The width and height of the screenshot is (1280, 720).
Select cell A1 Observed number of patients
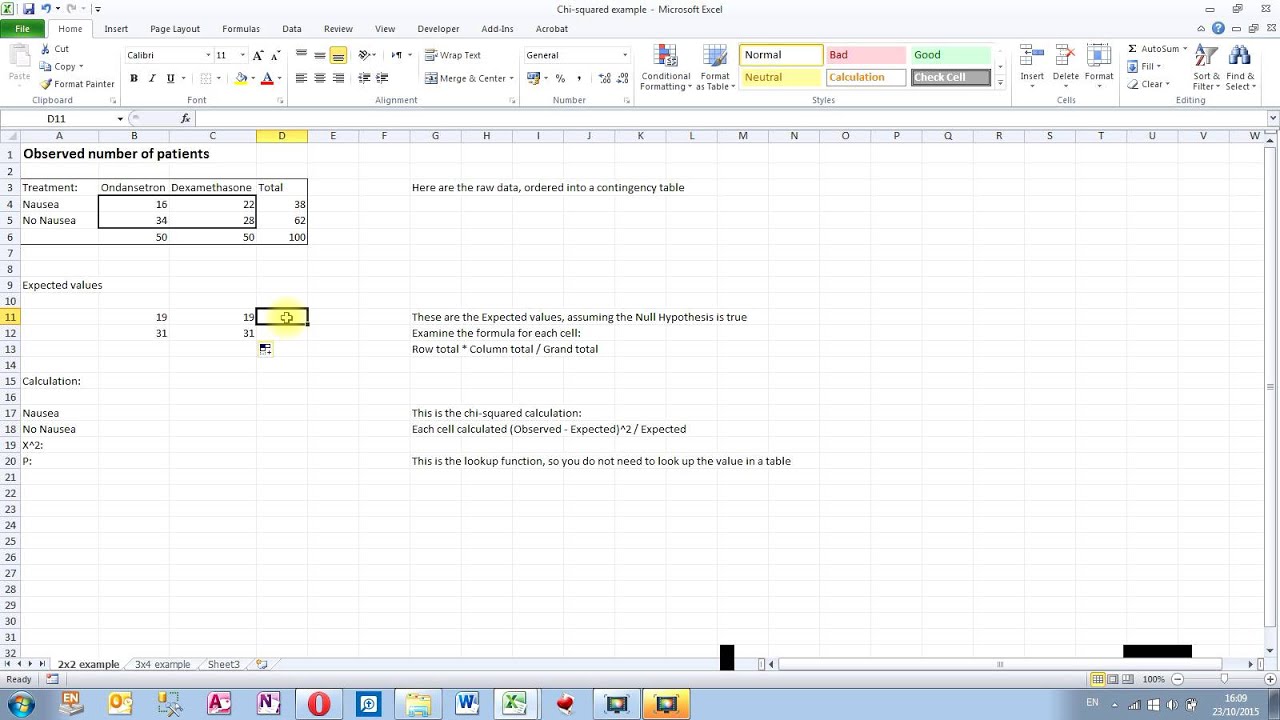pyautogui.click(x=59, y=154)
